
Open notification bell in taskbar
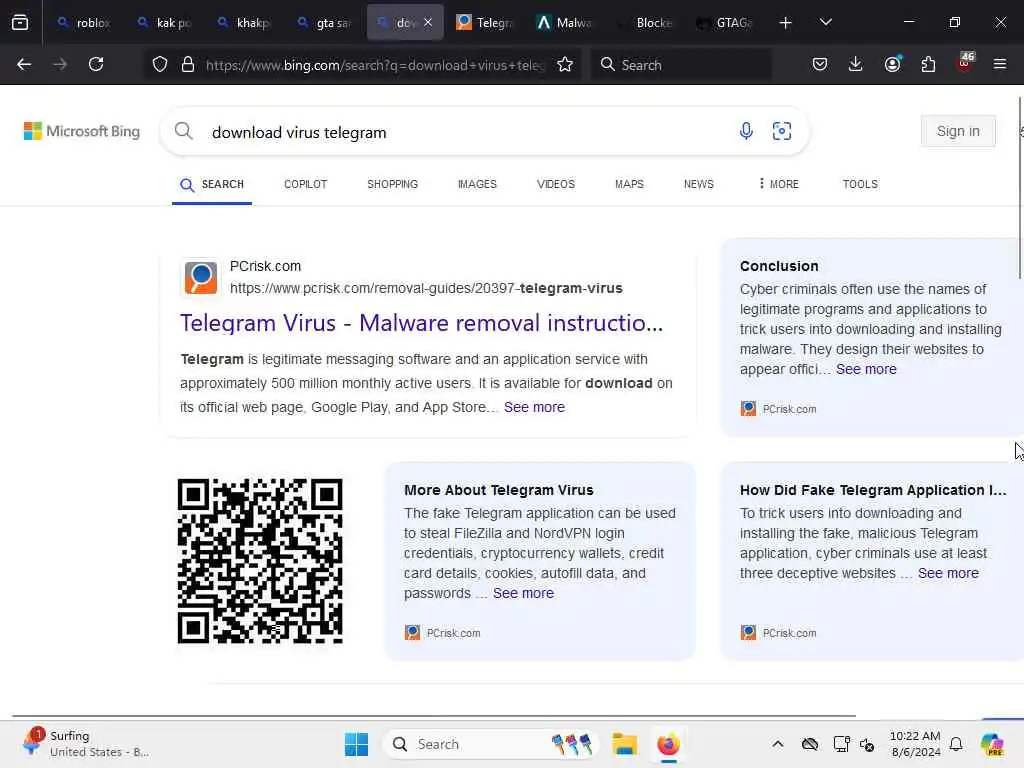(956, 744)
